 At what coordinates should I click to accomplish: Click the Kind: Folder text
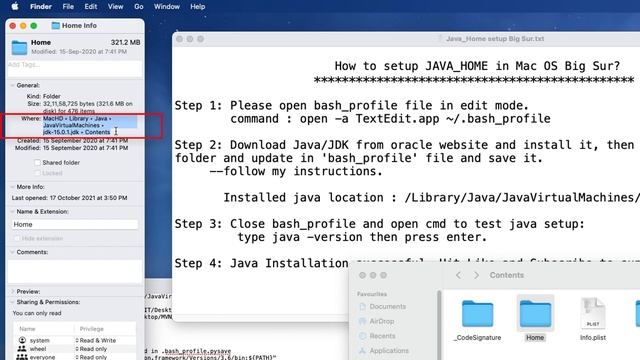tap(43, 96)
